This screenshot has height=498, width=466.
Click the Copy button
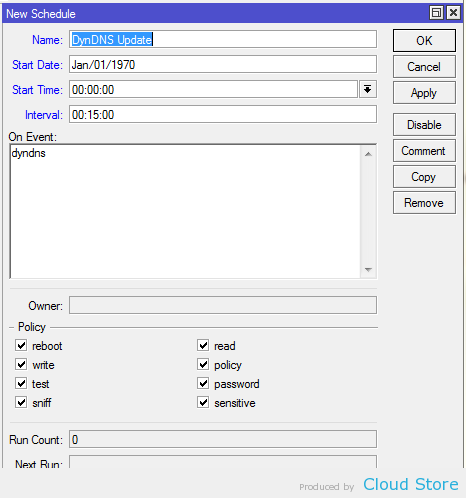[x=424, y=177]
